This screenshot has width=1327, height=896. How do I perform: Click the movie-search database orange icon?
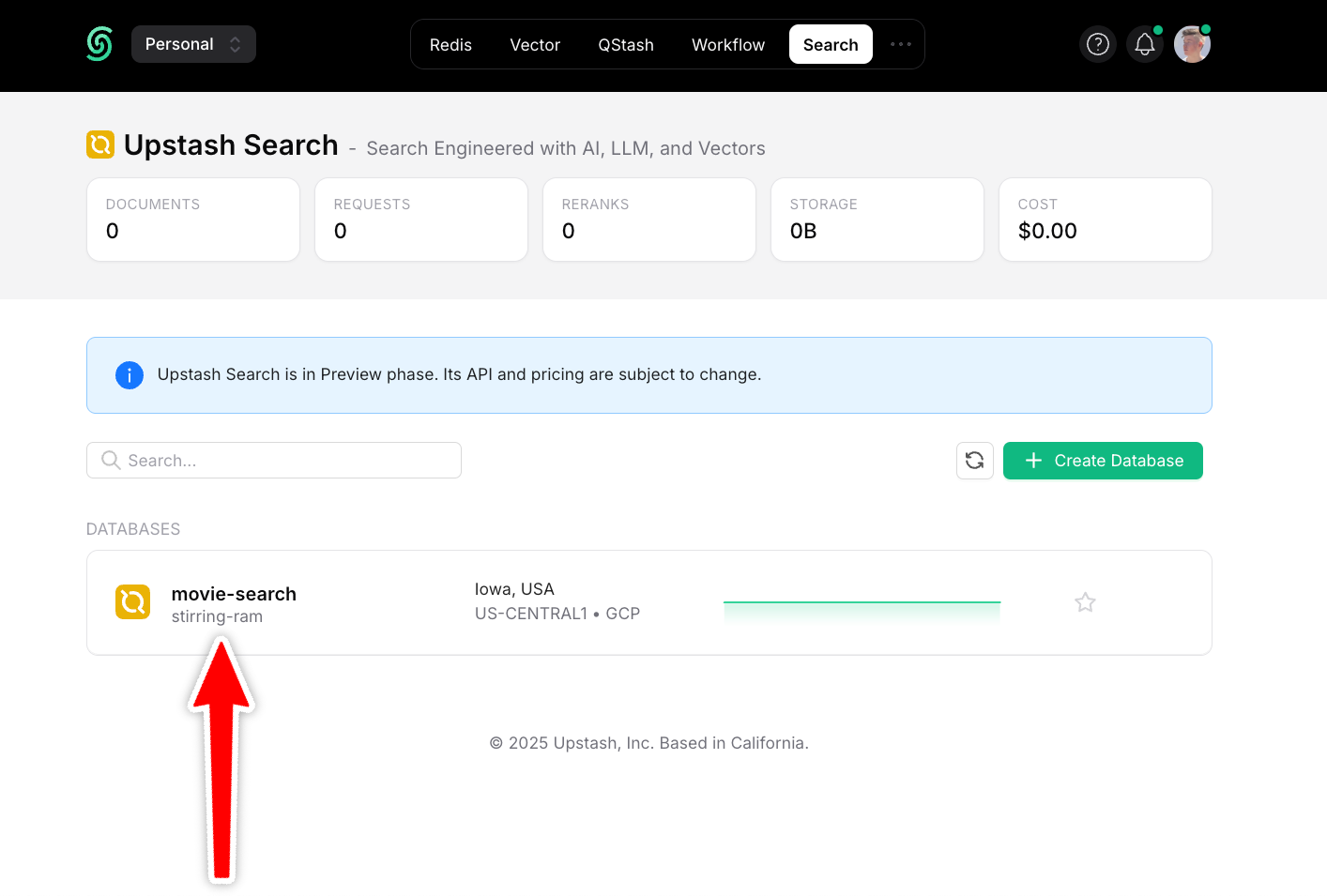[x=133, y=602]
